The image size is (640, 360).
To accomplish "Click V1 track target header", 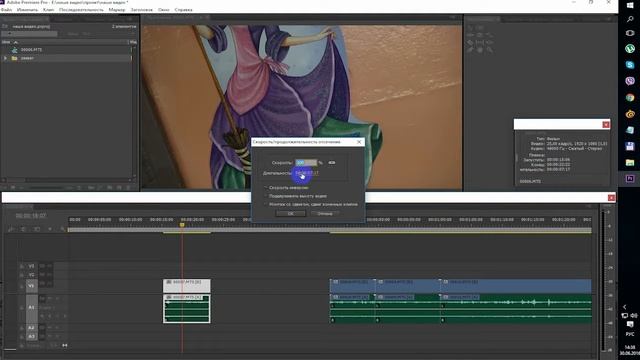I will tap(31, 286).
